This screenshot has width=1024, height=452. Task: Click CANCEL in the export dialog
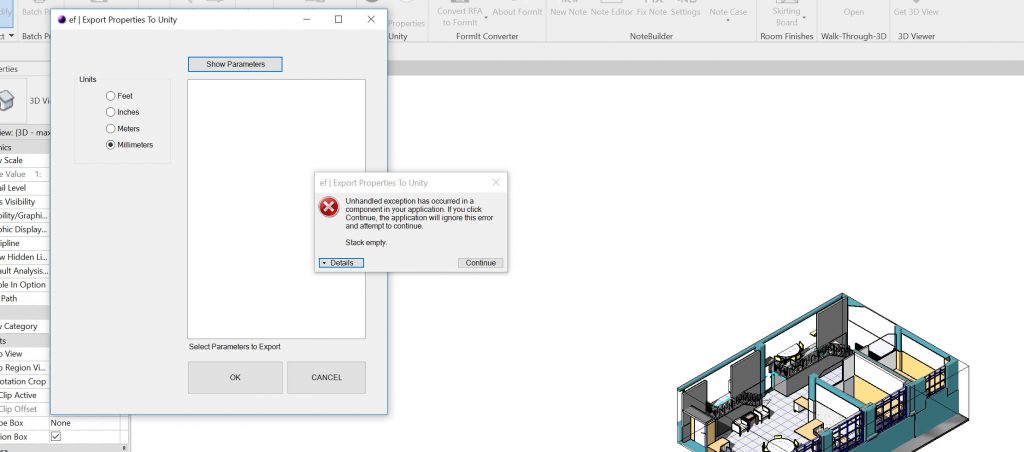(x=326, y=377)
